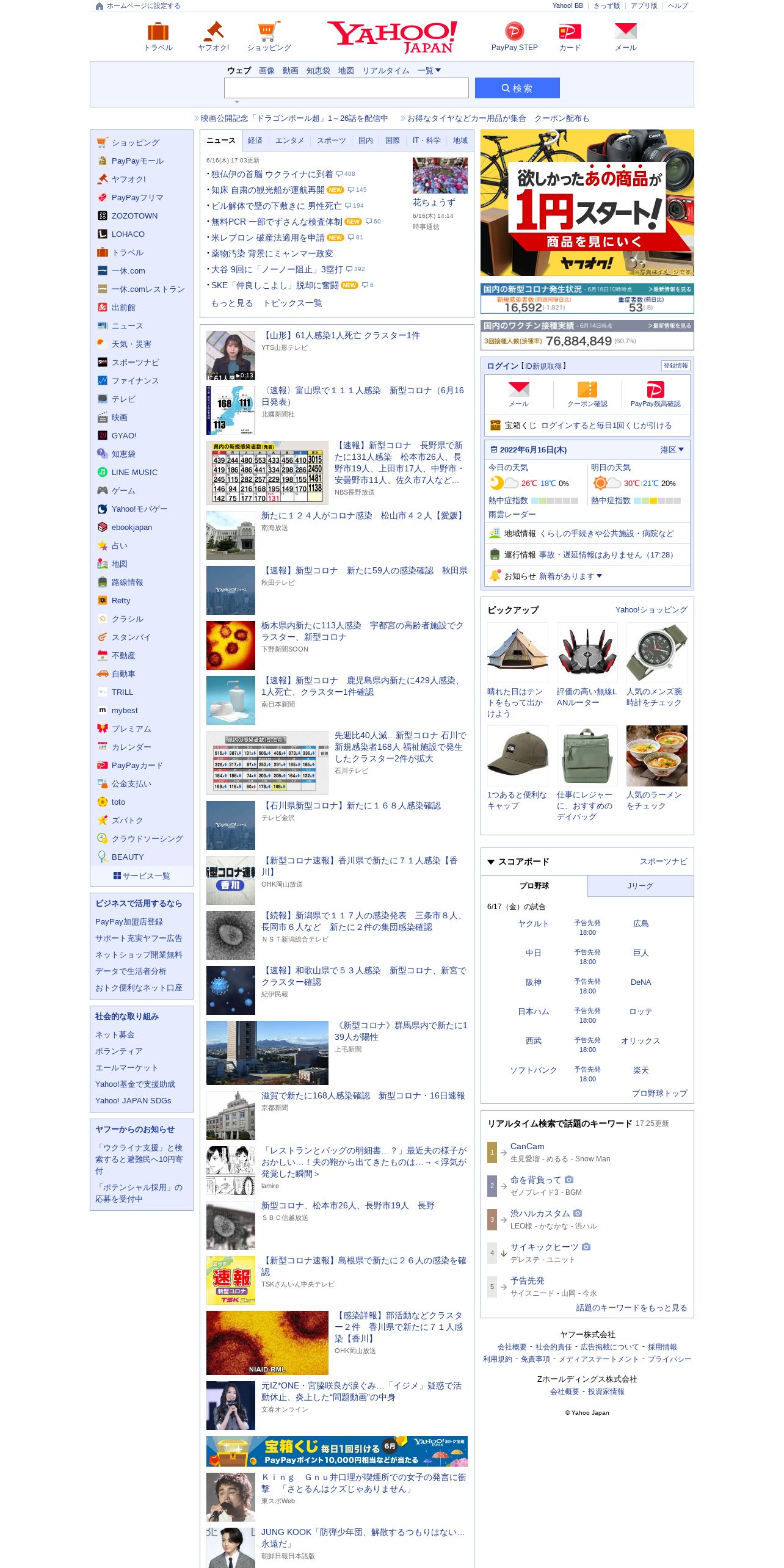This screenshot has width=784, height=1568.
Task: Click the 占い star icon in the sidebar
Action: pos(103,546)
